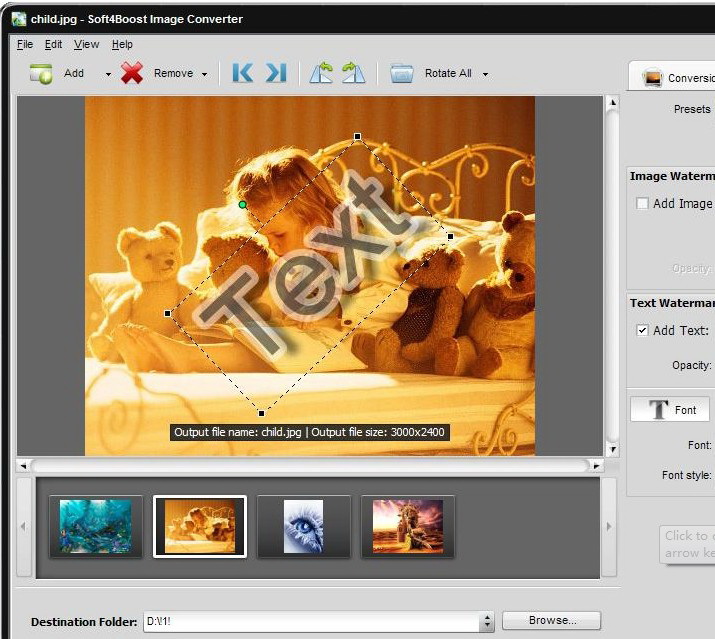The width and height of the screenshot is (715, 639).
Task: Select the underwater dolphins thumbnail
Action: tap(95, 526)
